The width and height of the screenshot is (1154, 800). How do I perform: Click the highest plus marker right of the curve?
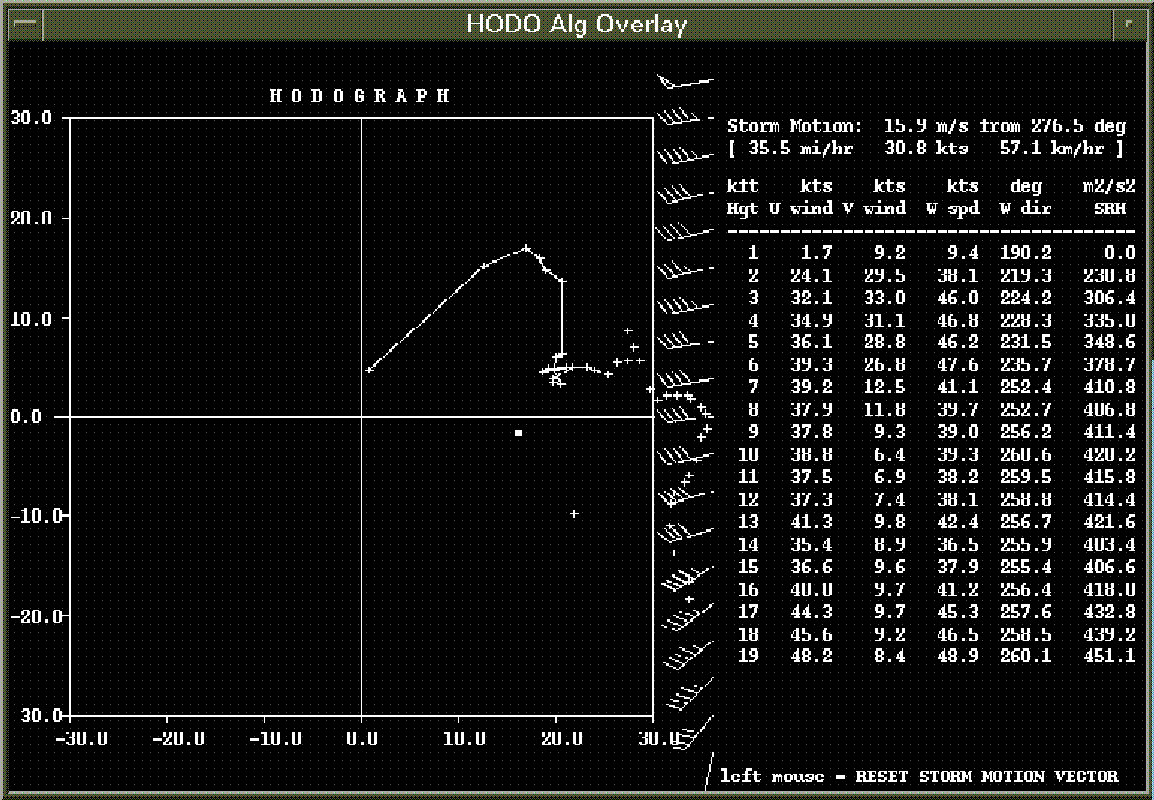(628, 330)
